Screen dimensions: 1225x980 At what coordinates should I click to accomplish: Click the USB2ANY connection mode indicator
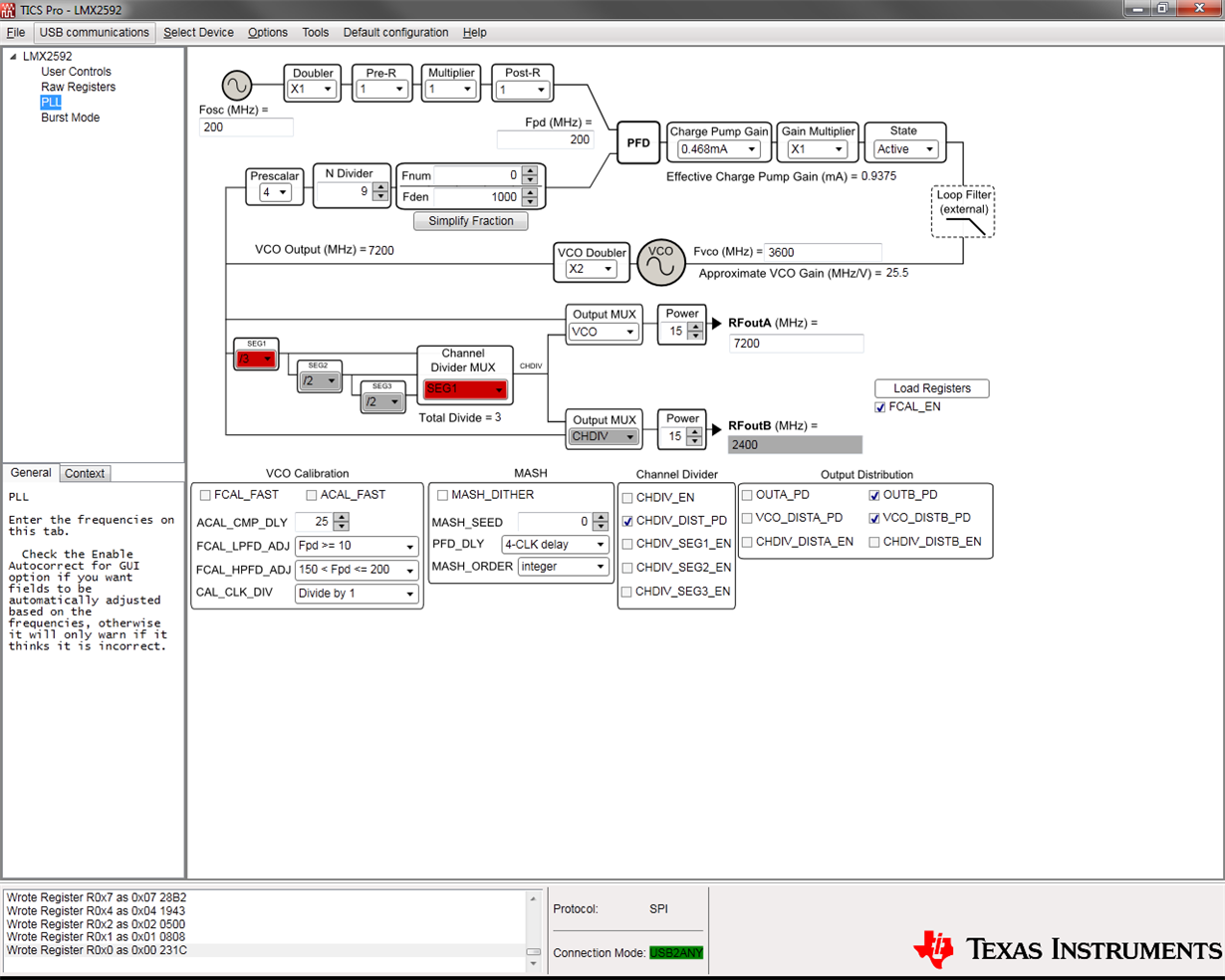coord(676,953)
